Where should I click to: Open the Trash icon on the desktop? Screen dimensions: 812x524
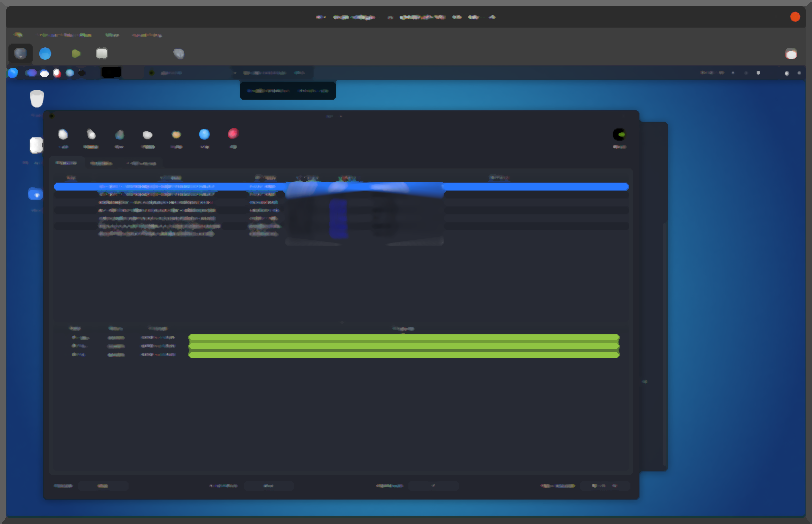pyautogui.click(x=37, y=98)
